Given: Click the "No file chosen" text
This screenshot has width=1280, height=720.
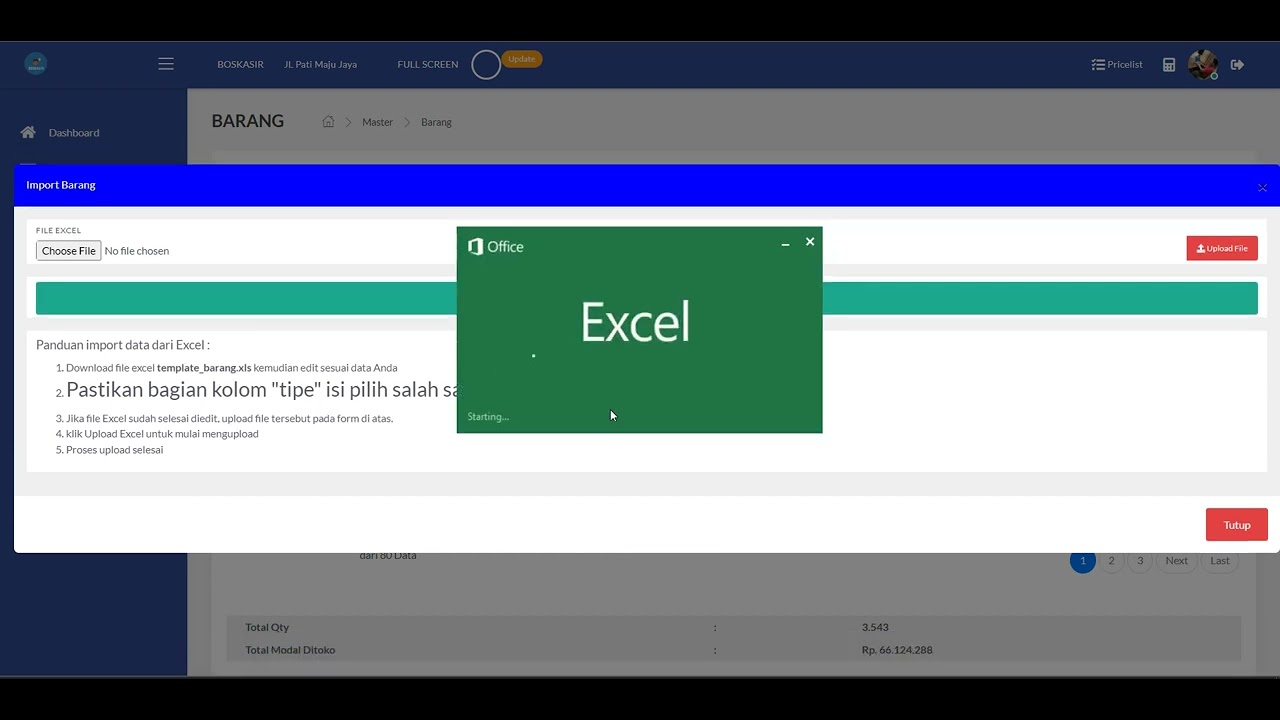Looking at the screenshot, I should click(x=137, y=251).
